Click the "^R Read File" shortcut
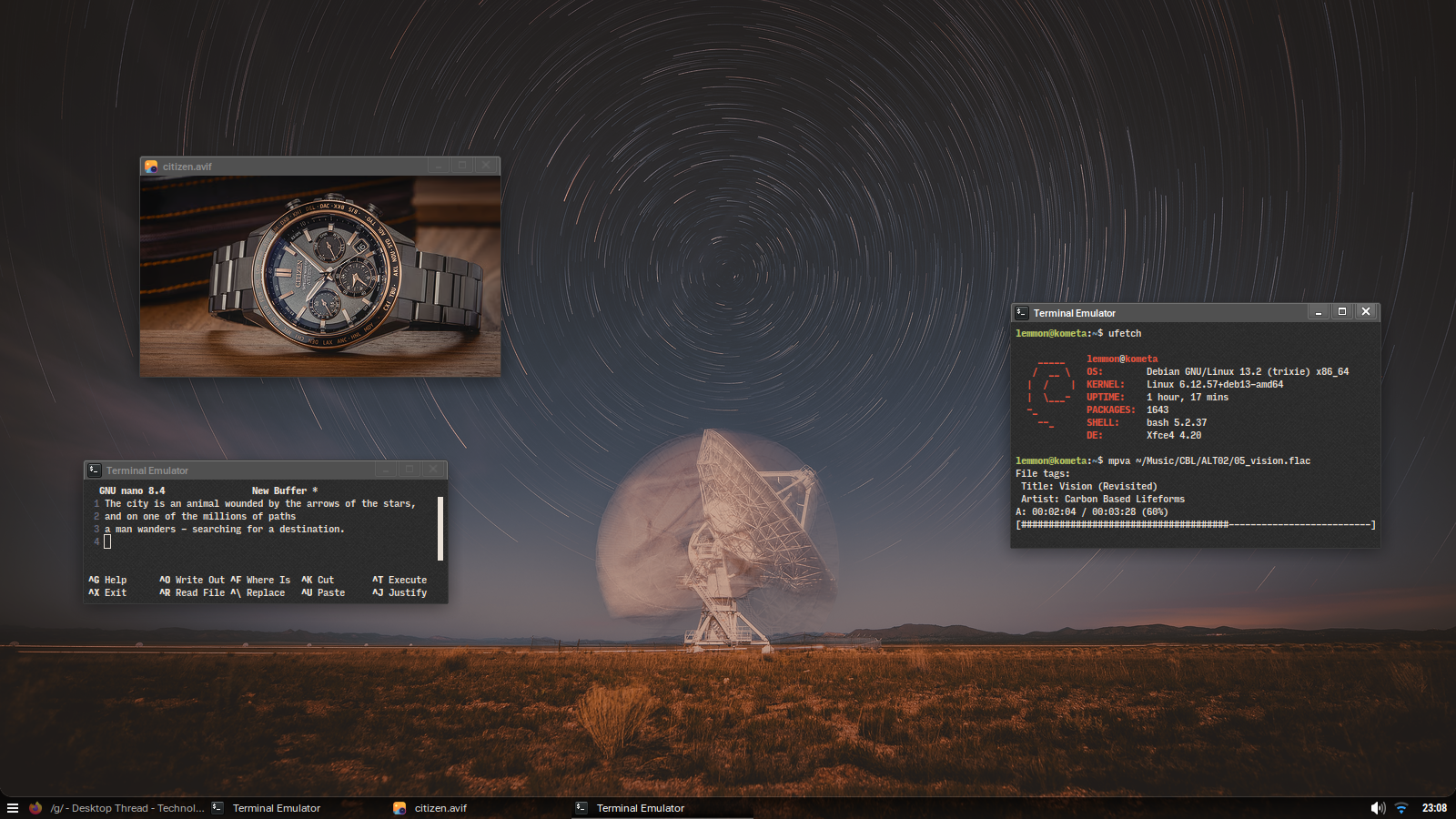Screen dimensions: 1456x819 click(x=192, y=592)
